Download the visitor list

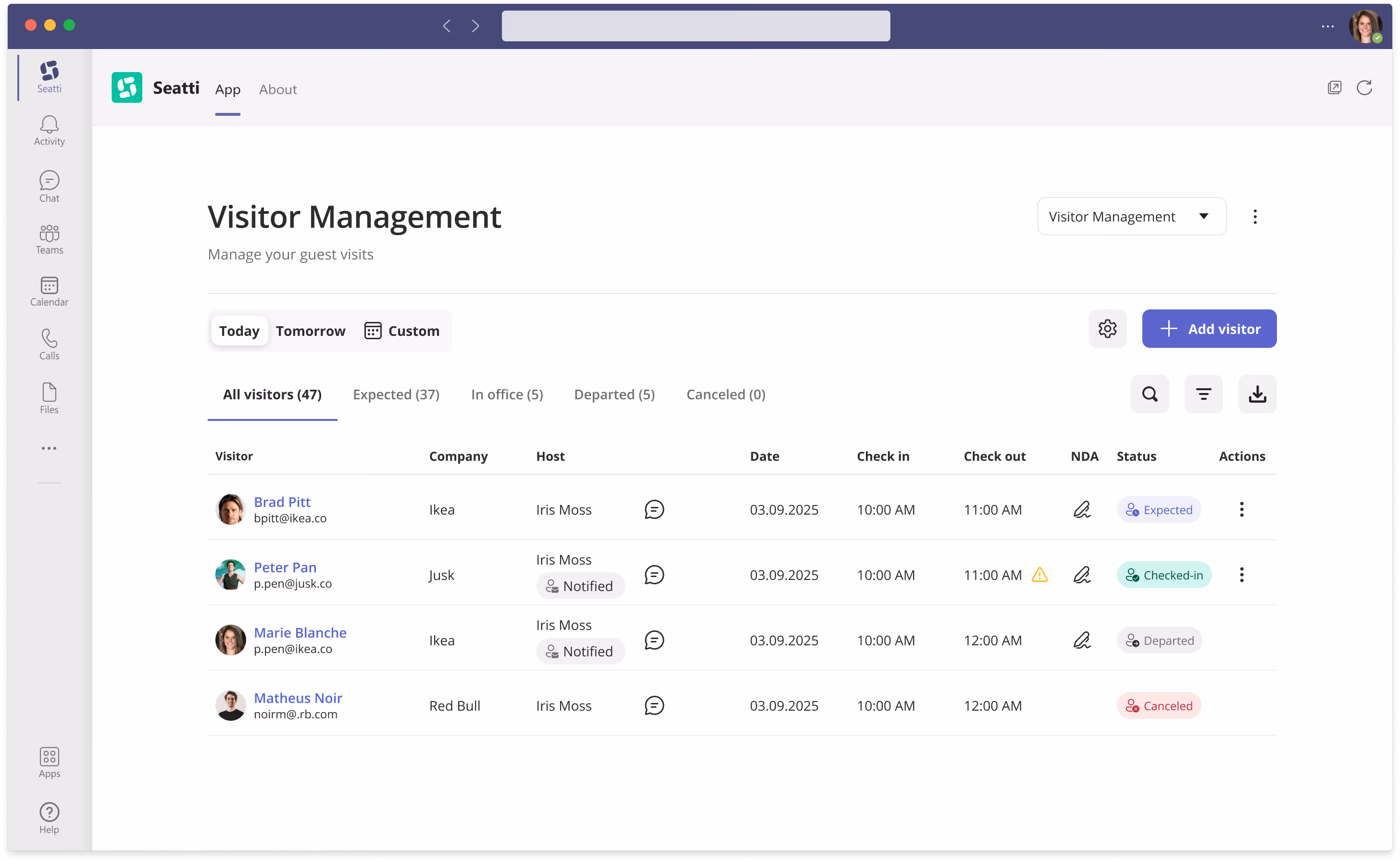click(x=1257, y=394)
